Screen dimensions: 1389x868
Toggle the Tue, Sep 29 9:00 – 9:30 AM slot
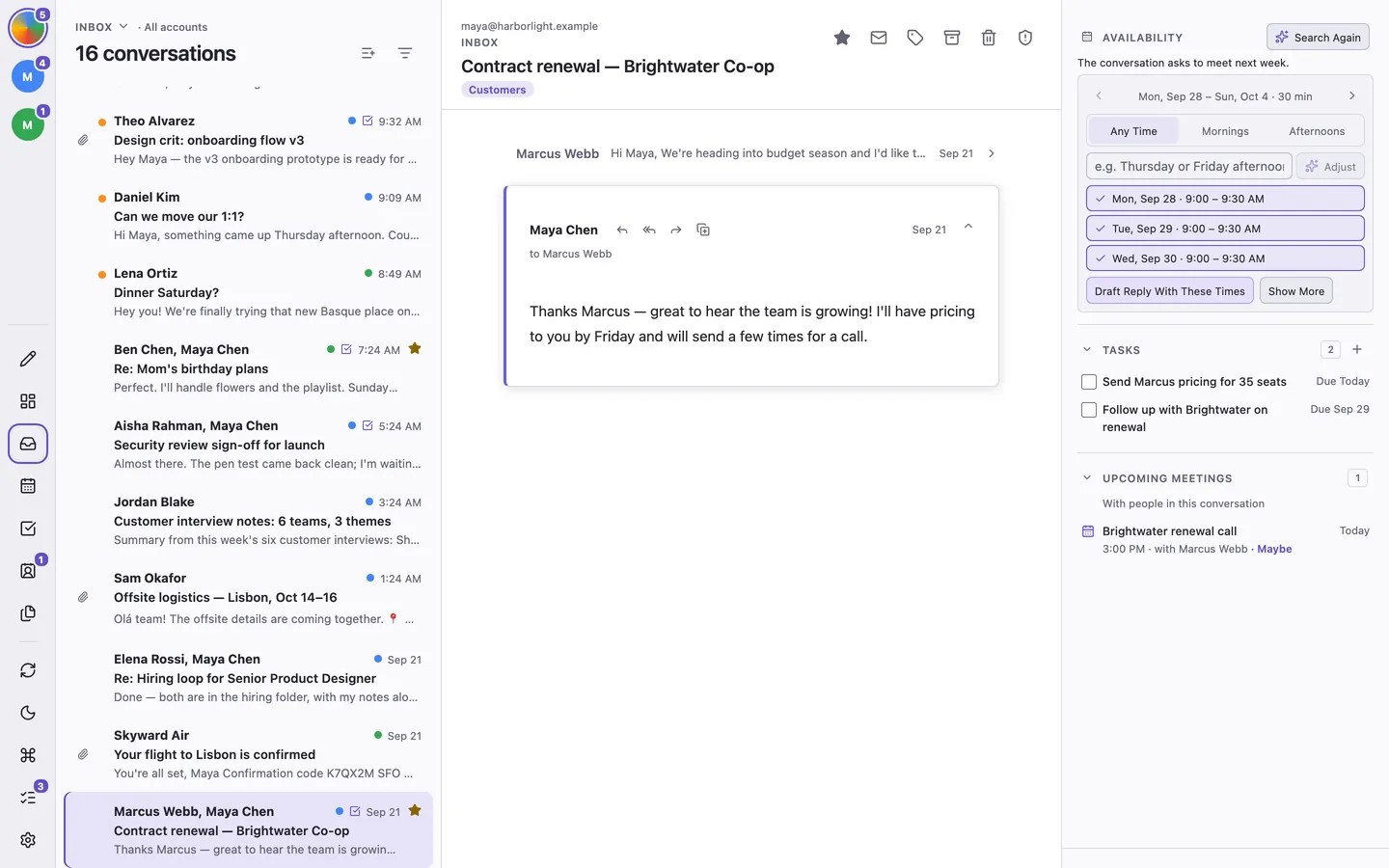pyautogui.click(x=1225, y=229)
